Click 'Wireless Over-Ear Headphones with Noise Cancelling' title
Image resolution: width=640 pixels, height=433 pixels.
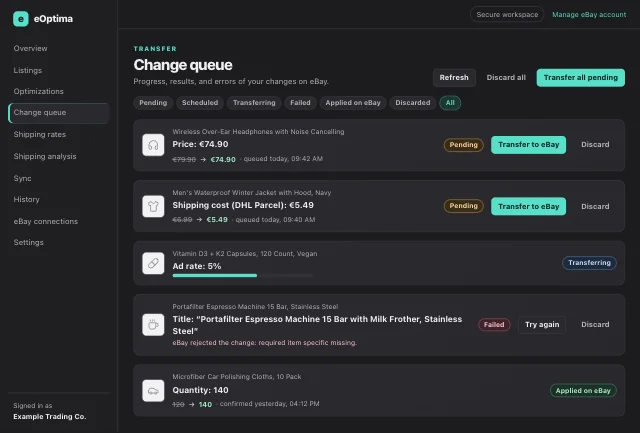click(258, 132)
